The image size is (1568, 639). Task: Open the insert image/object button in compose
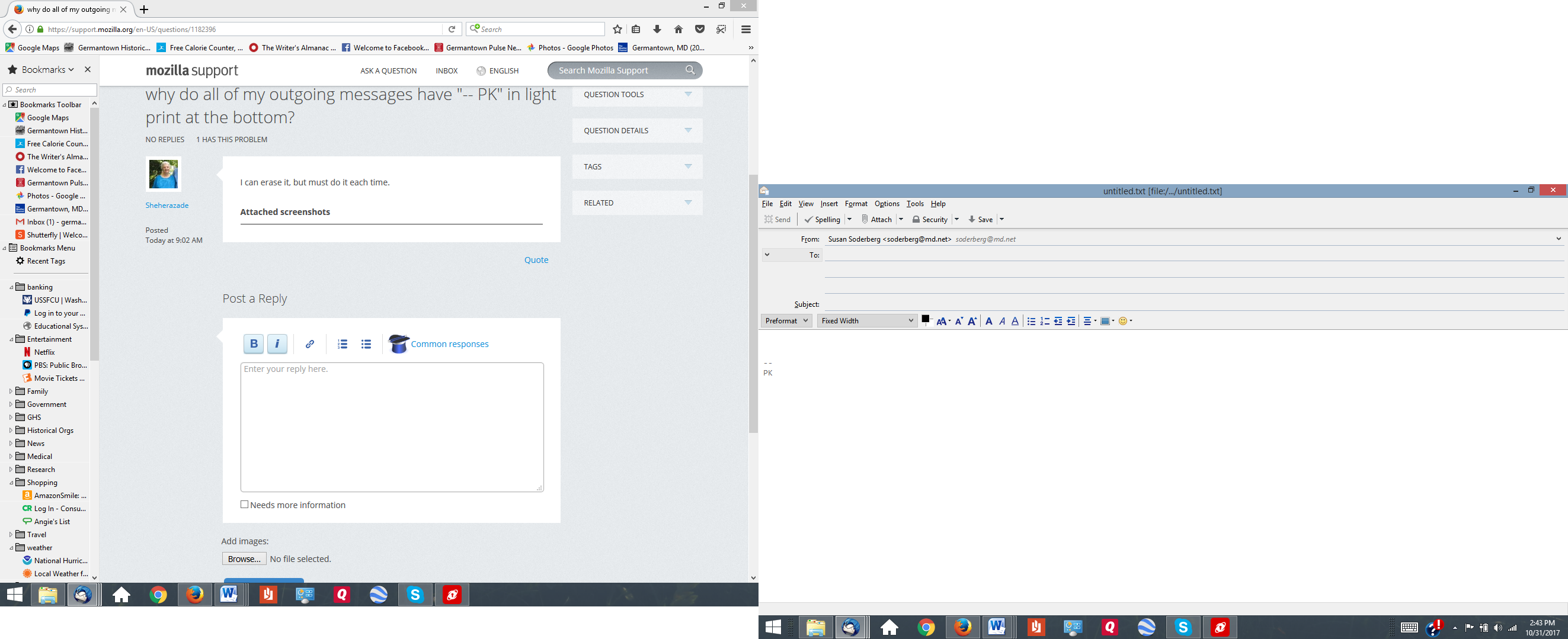(1107, 322)
